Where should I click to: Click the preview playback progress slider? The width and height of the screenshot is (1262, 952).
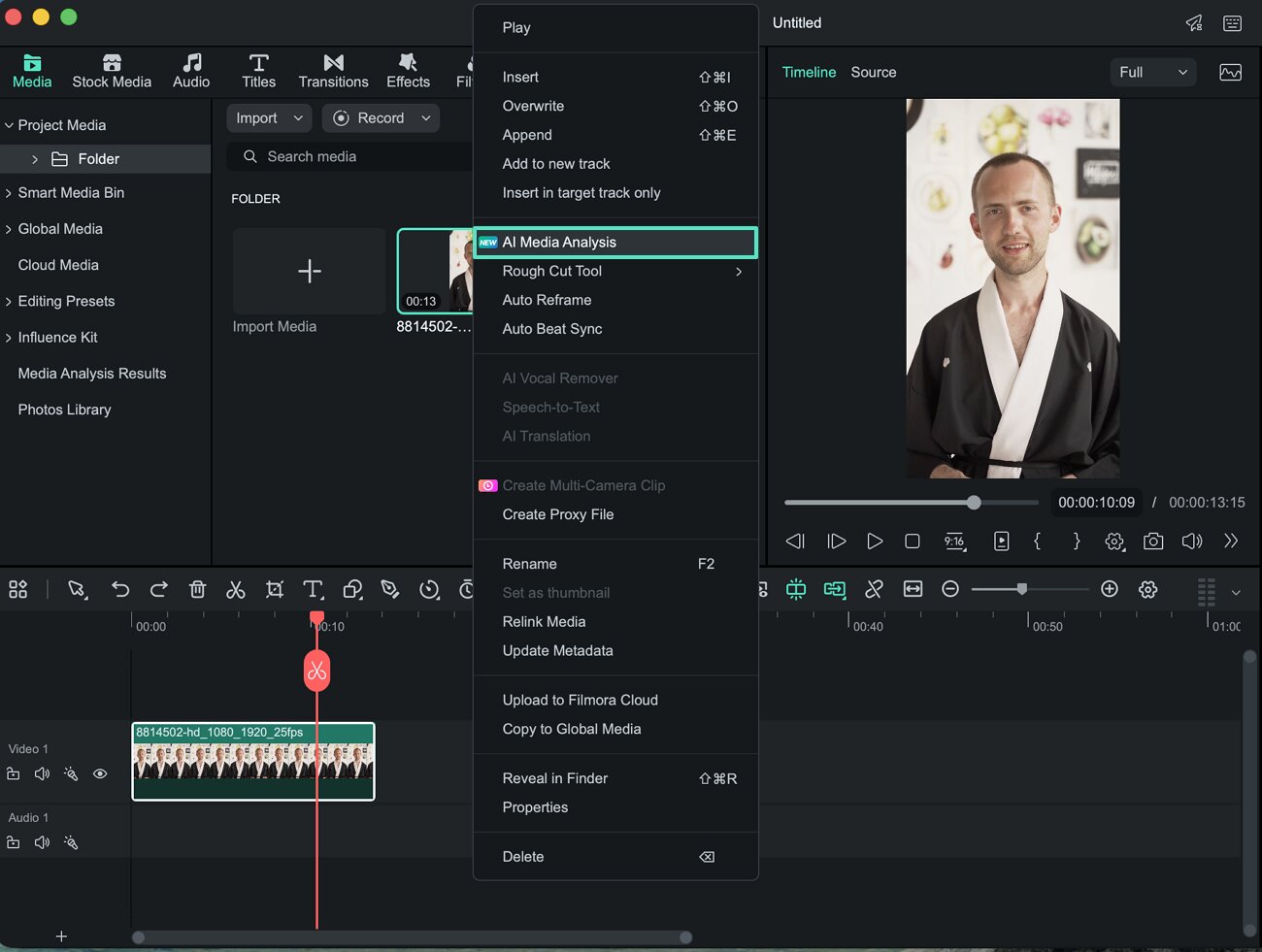[x=911, y=503]
